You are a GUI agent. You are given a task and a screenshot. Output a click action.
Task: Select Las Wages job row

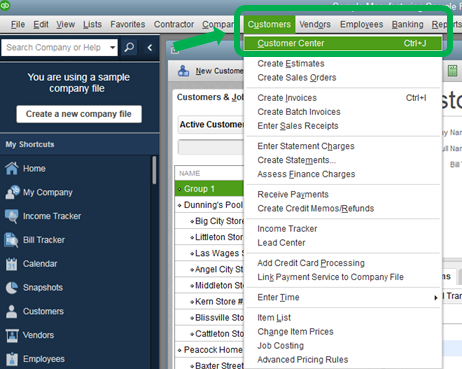tap(210, 253)
